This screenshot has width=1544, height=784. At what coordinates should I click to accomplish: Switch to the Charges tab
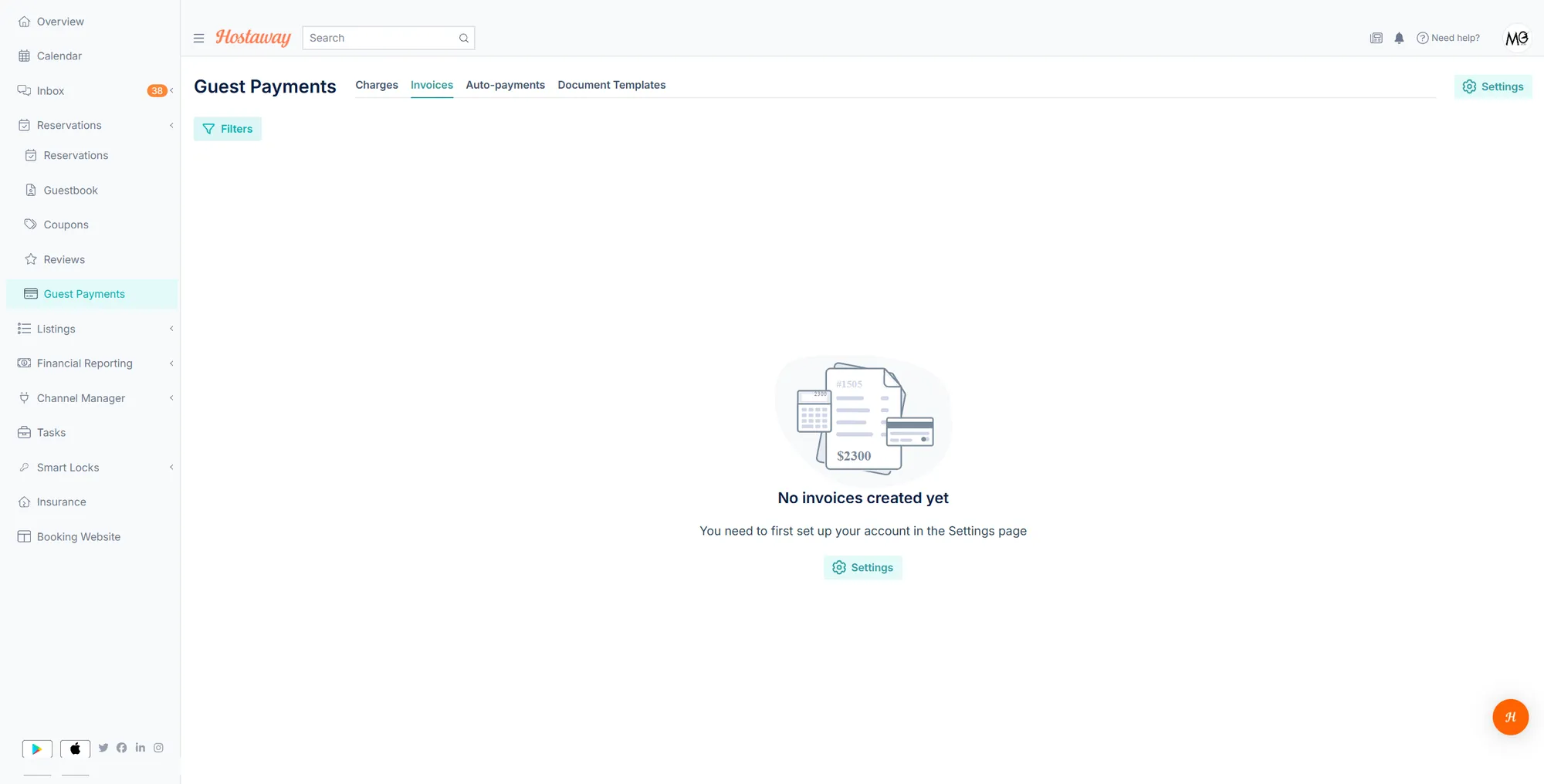coord(377,85)
